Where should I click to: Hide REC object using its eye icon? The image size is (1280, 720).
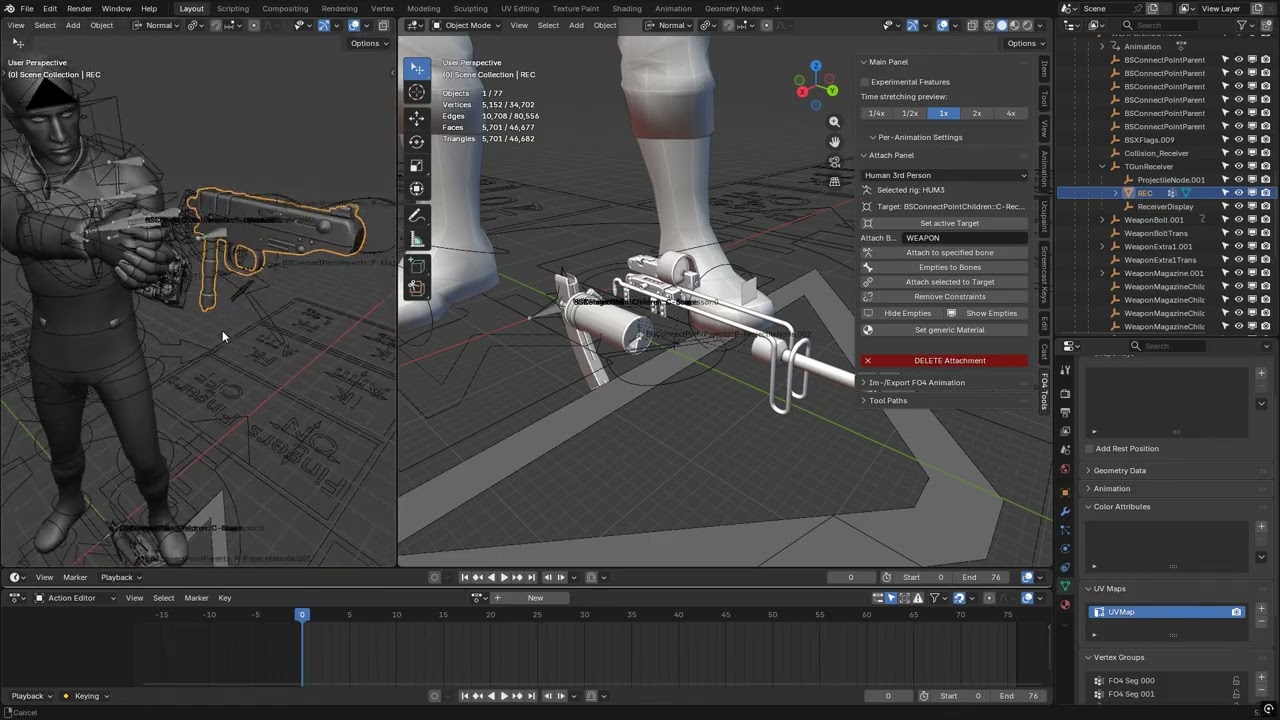pyautogui.click(x=1238, y=193)
